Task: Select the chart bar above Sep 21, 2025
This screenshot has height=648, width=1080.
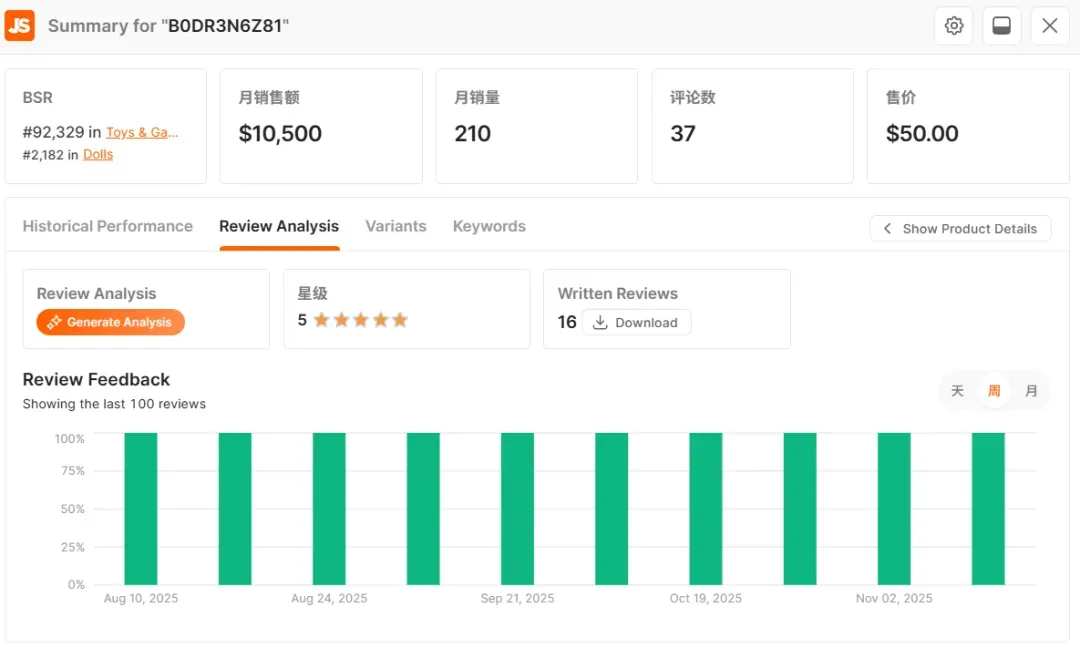Action: click(517, 509)
